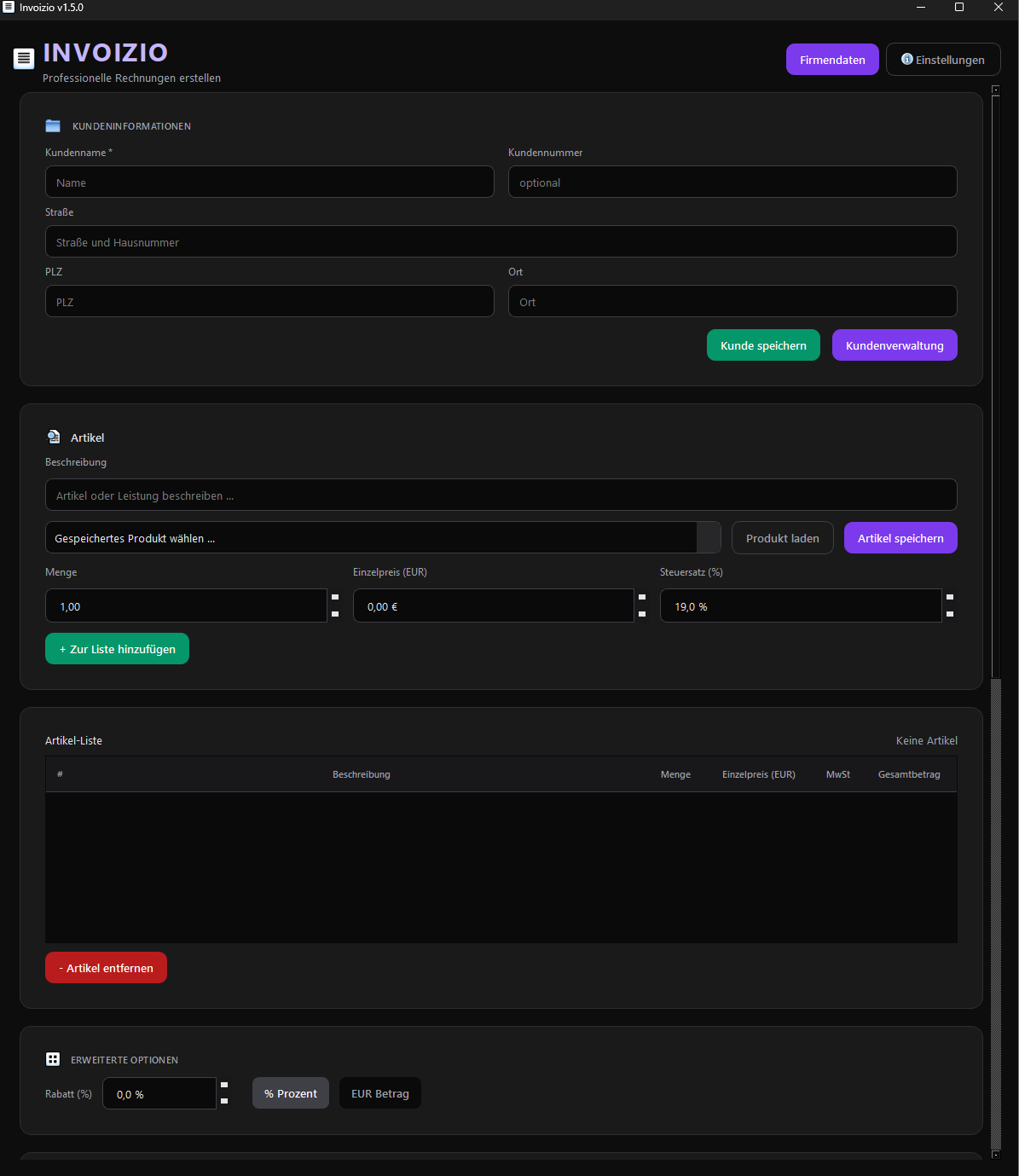Viewport: 1019px width, 1176px height.
Task: Add item via Zur Liste hinzufügen
Action: (117, 649)
